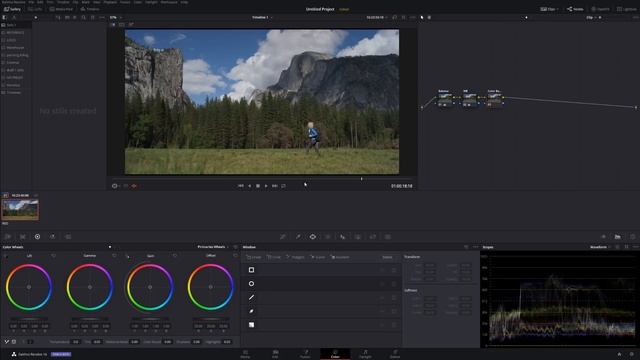640x360 pixels.
Task: Open the Keyframes panel icon
Action: (604, 237)
